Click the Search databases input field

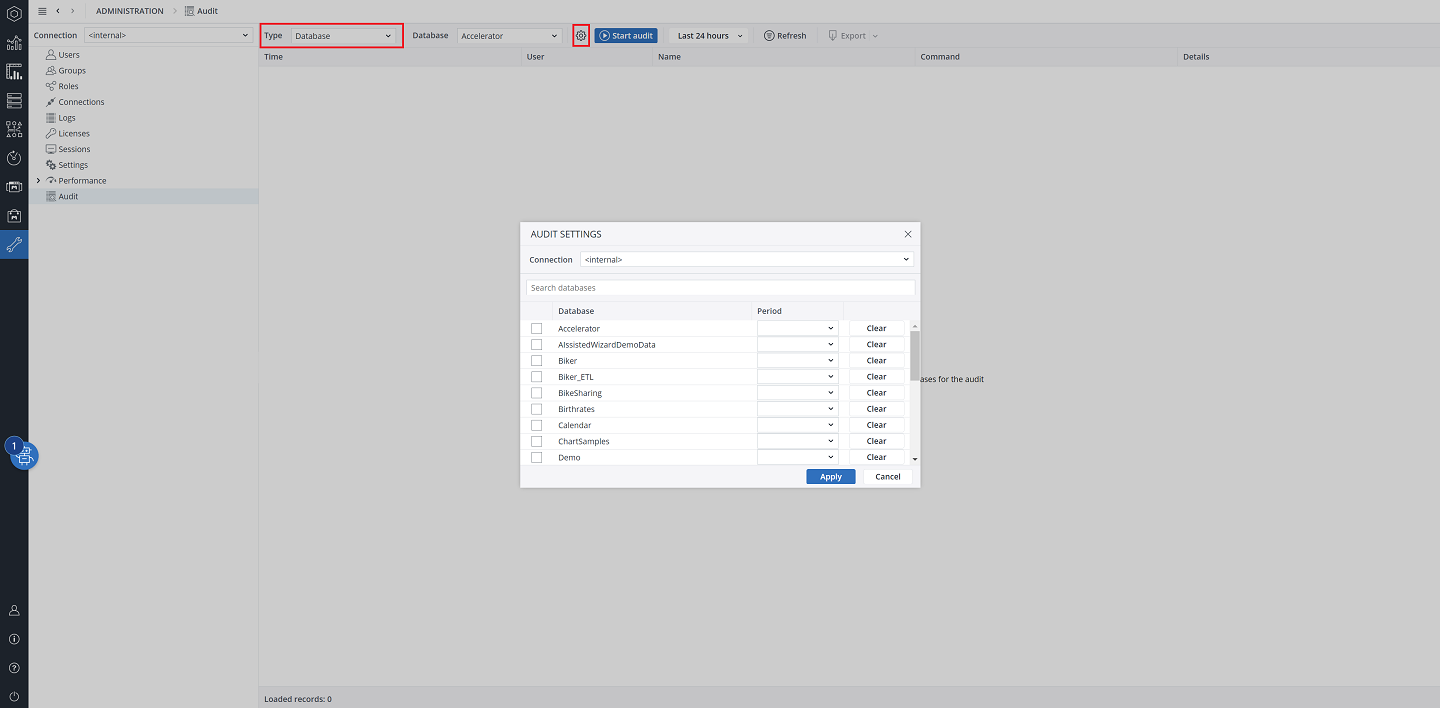click(x=720, y=288)
